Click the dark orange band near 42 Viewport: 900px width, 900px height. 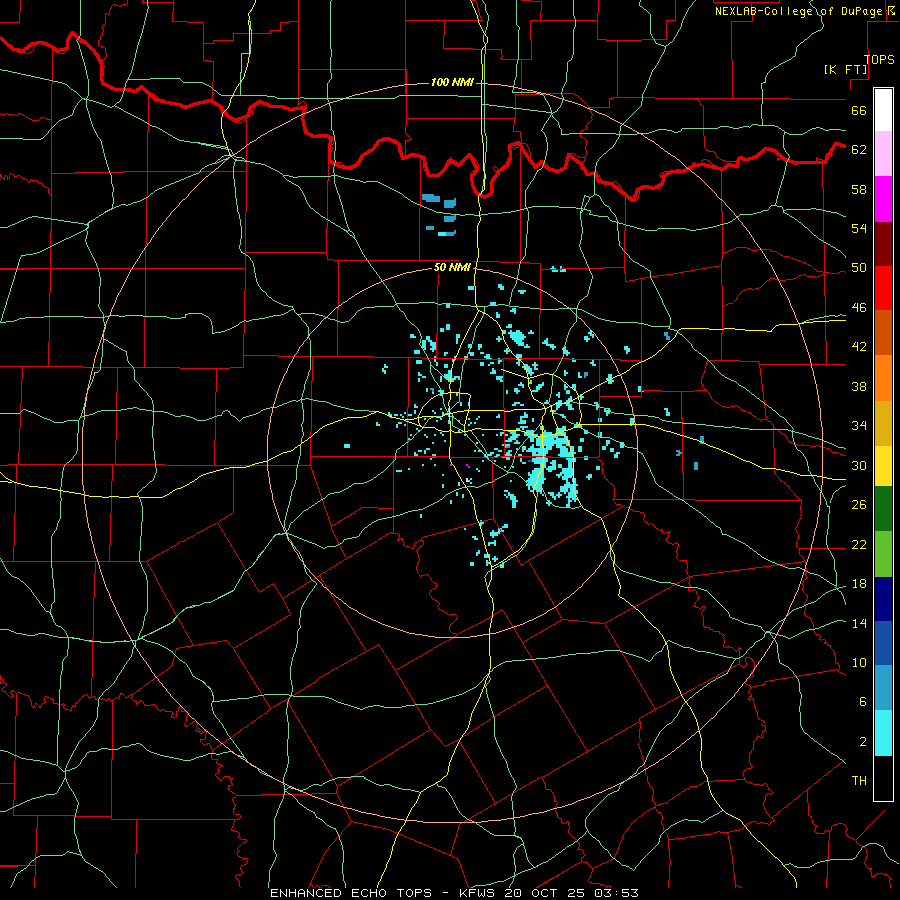coord(883,333)
